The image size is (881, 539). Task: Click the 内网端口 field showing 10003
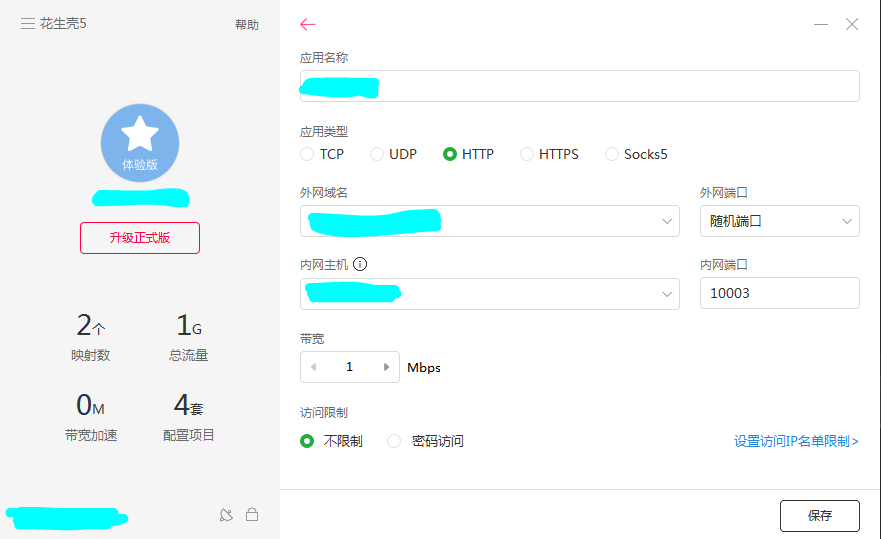click(780, 293)
